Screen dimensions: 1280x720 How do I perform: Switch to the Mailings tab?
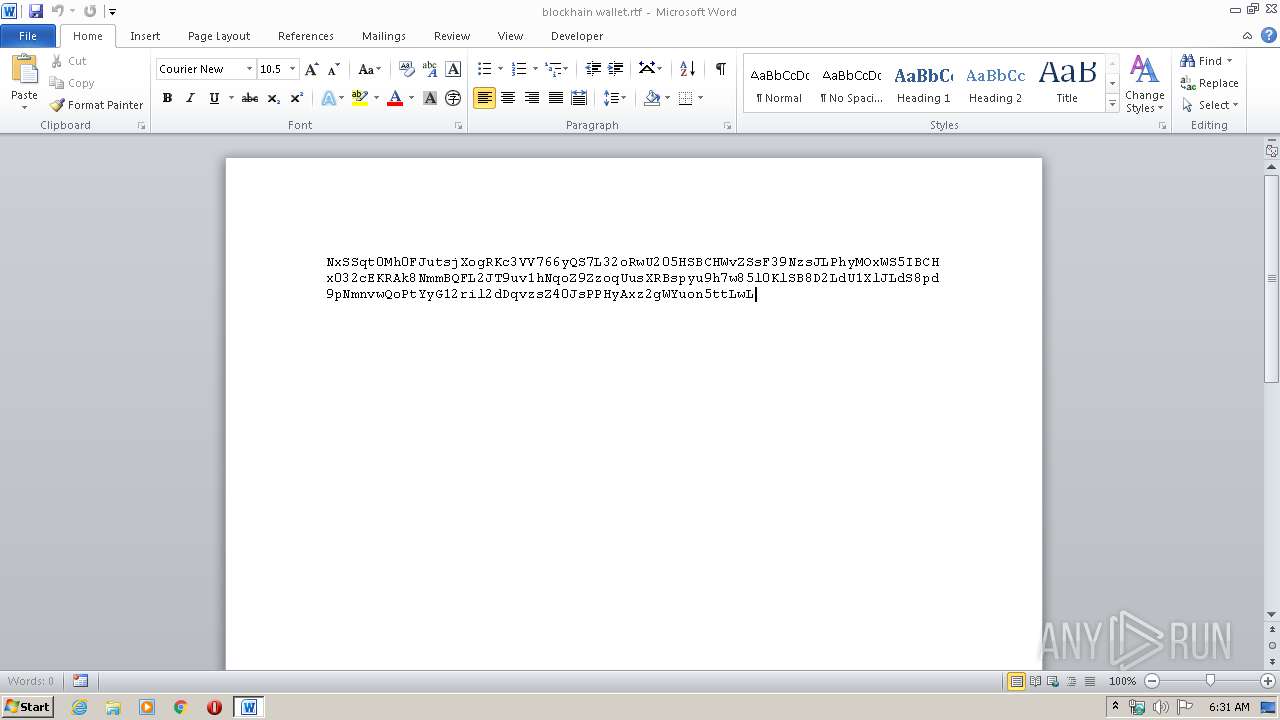(x=384, y=36)
